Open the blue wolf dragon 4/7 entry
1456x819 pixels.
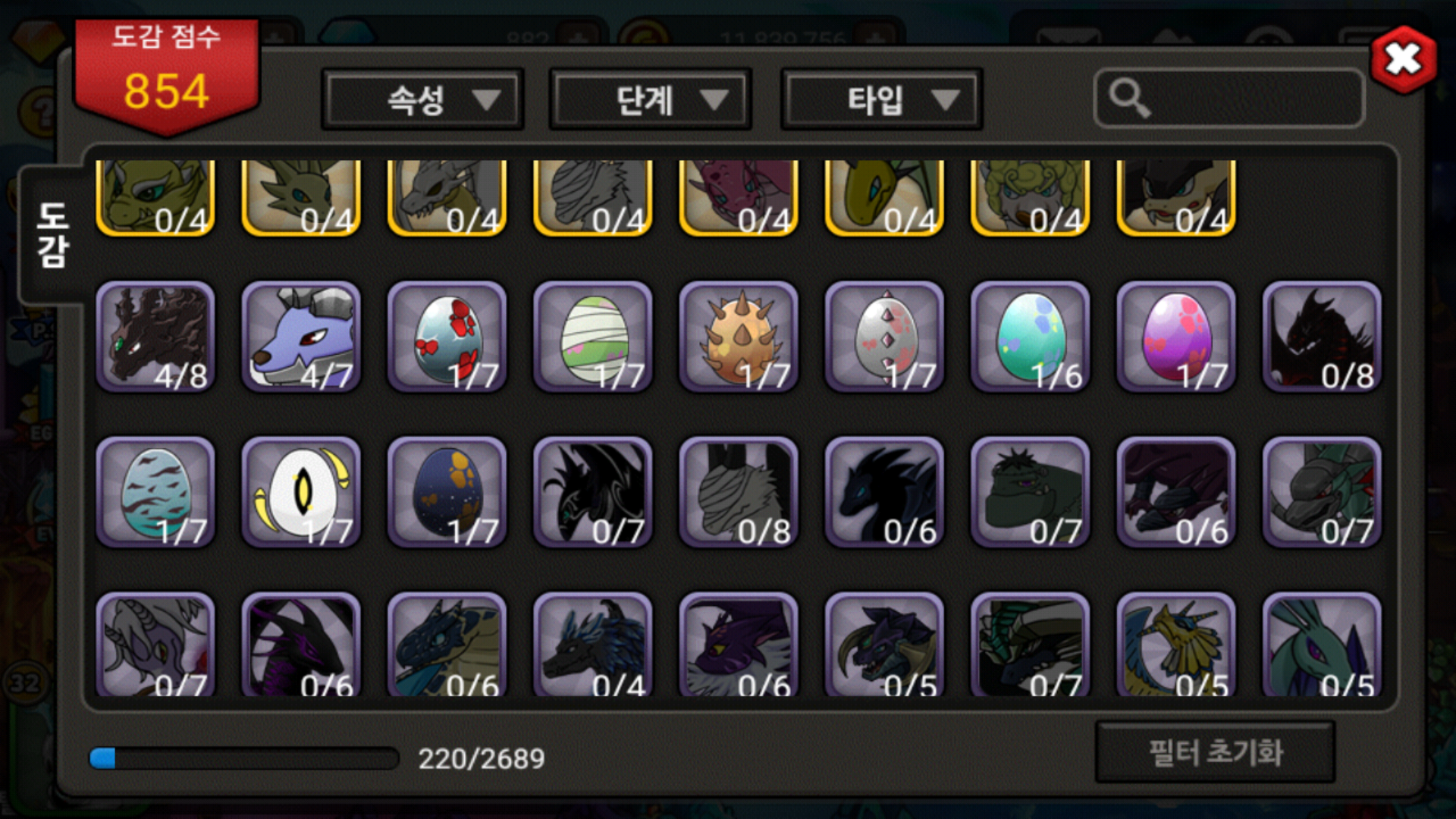(x=301, y=337)
